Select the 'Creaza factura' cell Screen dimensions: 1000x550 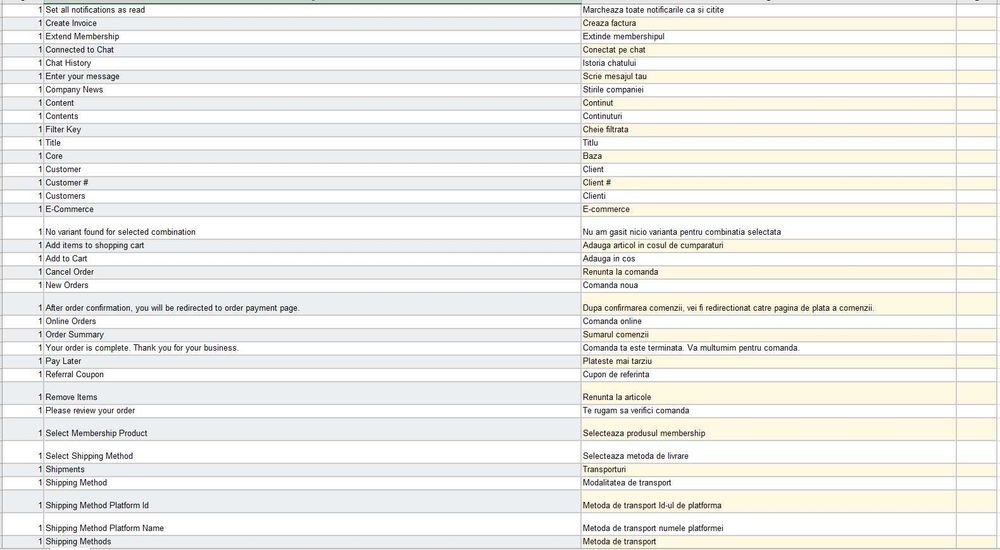(768, 24)
